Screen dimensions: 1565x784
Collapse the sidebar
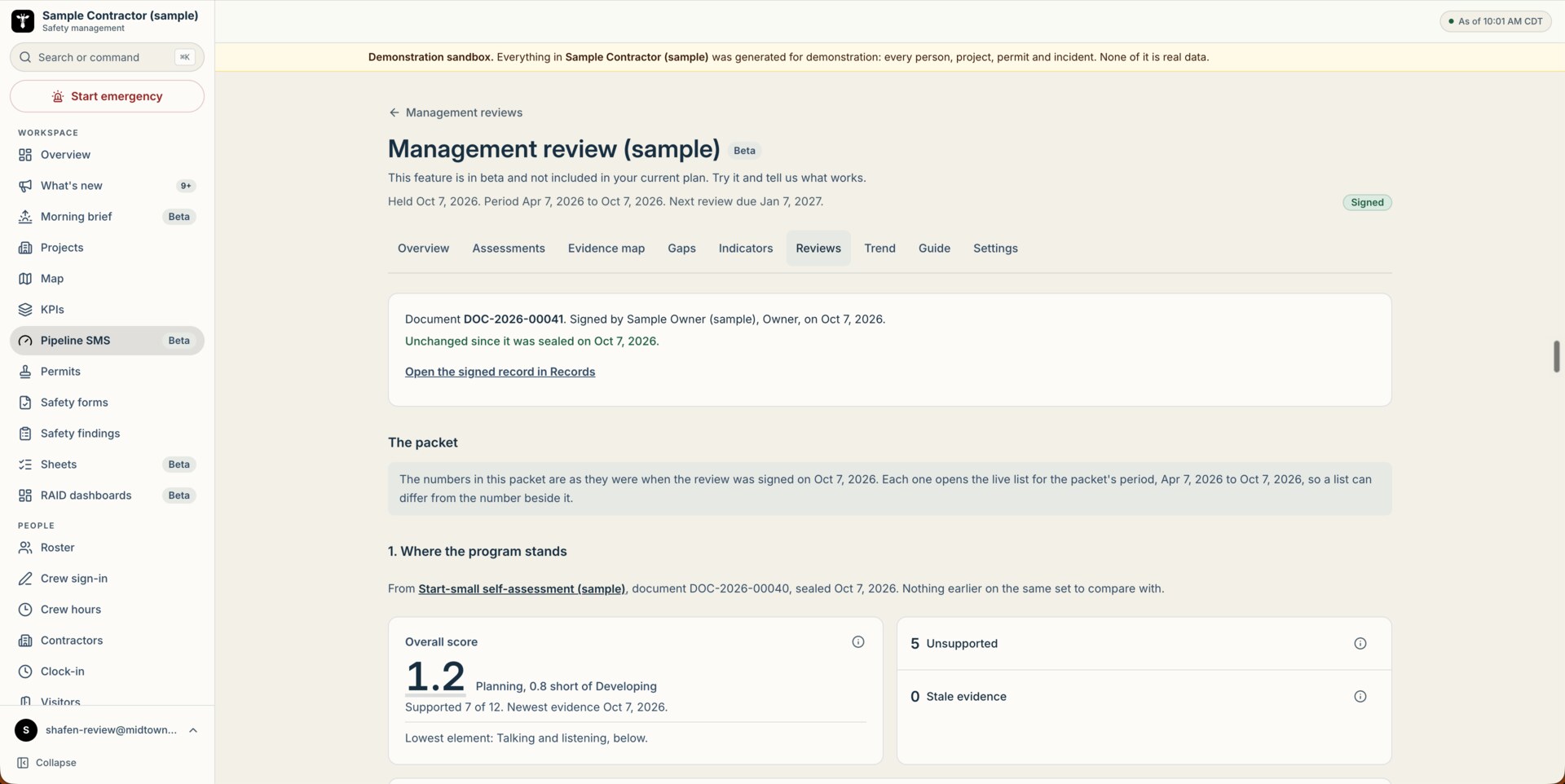click(x=47, y=763)
